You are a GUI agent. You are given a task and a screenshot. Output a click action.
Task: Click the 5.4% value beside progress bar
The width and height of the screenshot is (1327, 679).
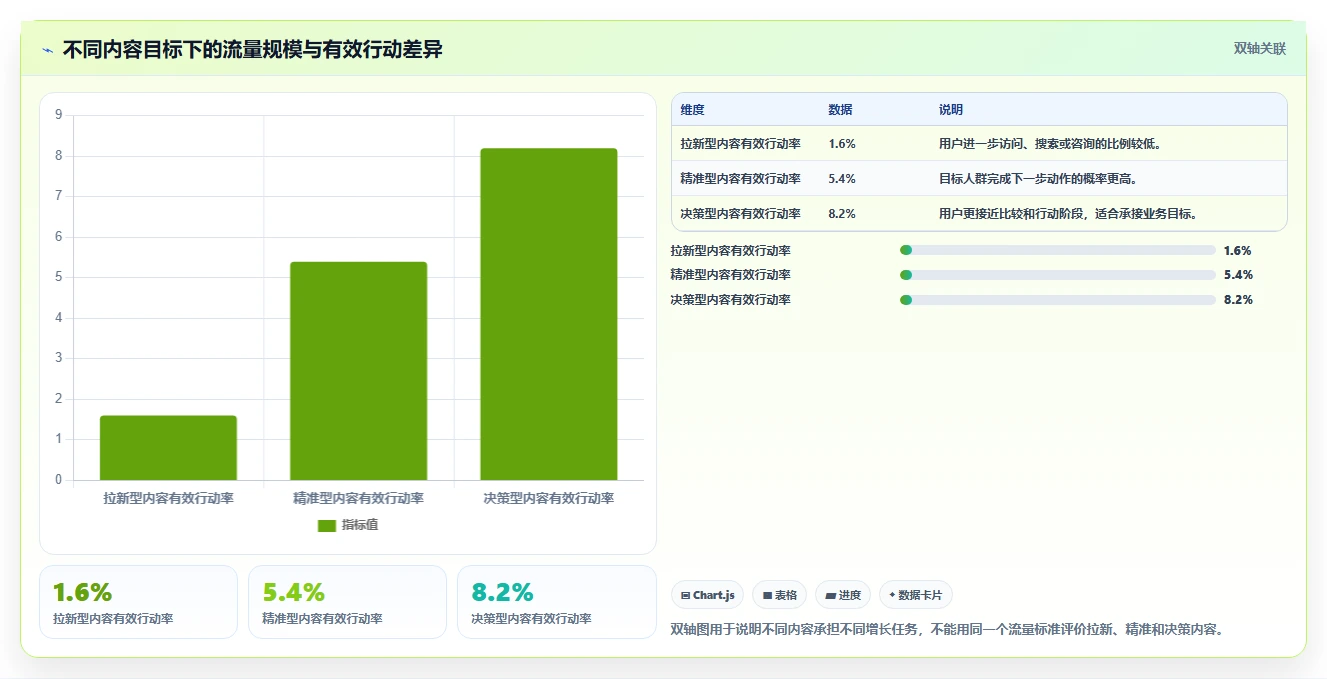pos(1238,275)
